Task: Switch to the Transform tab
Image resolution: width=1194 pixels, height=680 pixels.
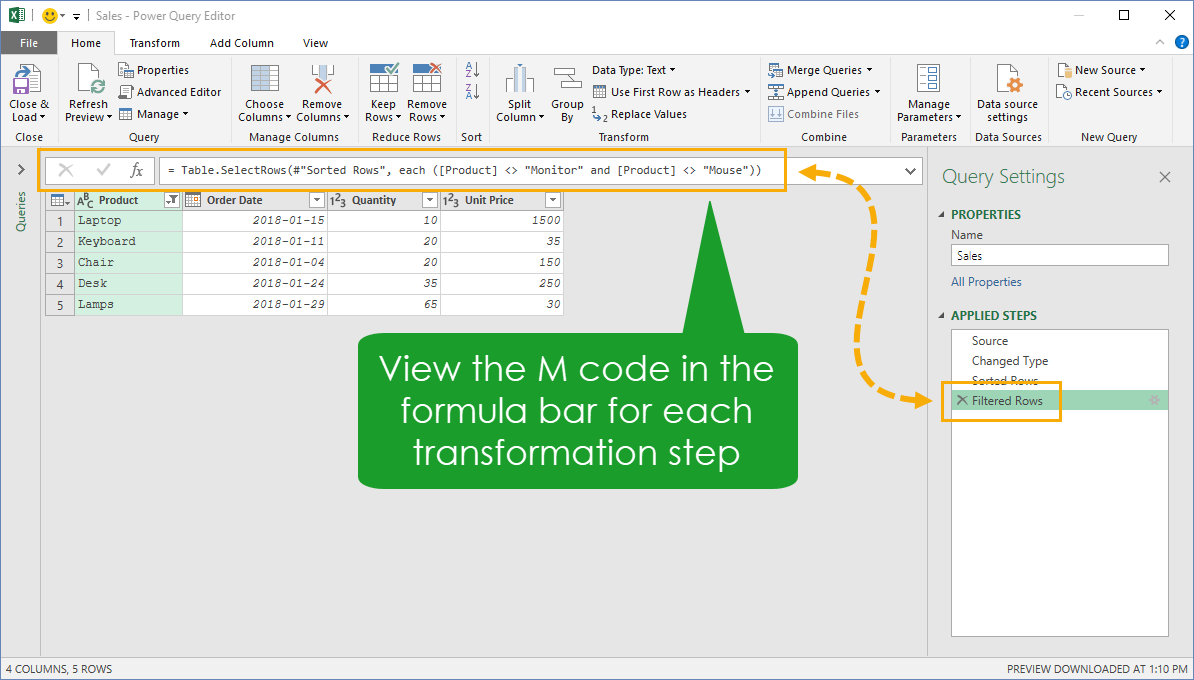Action: (155, 43)
